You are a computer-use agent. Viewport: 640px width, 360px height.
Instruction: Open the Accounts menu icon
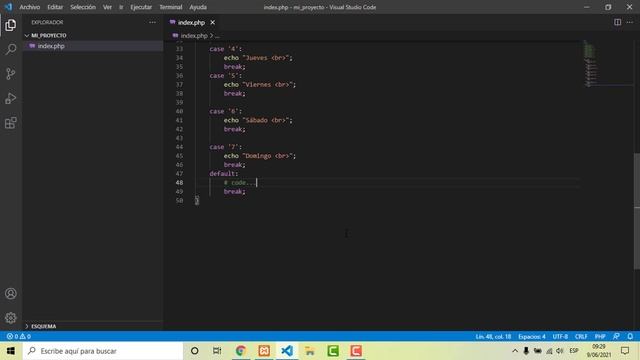[11, 293]
